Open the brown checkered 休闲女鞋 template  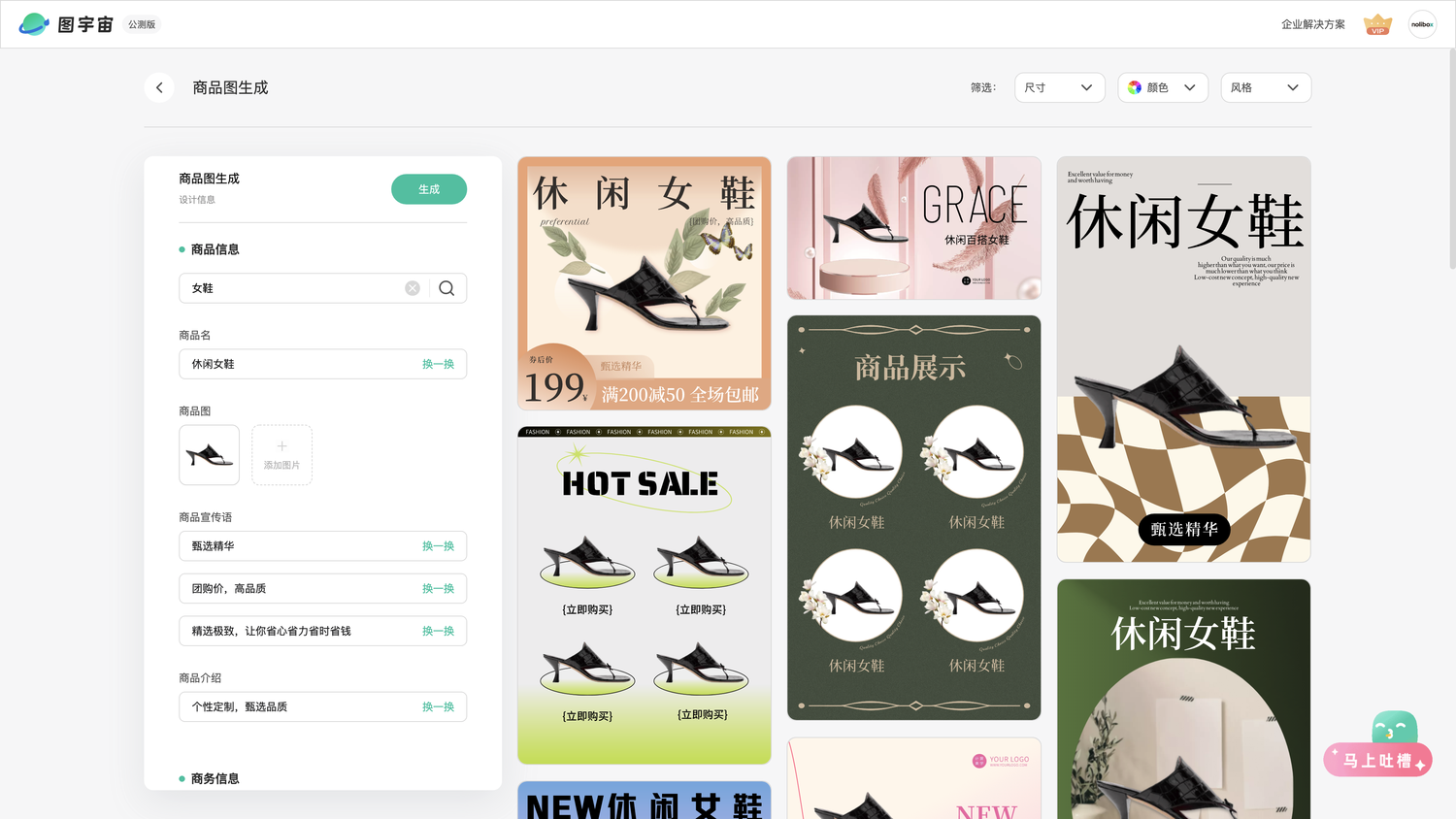1184,359
